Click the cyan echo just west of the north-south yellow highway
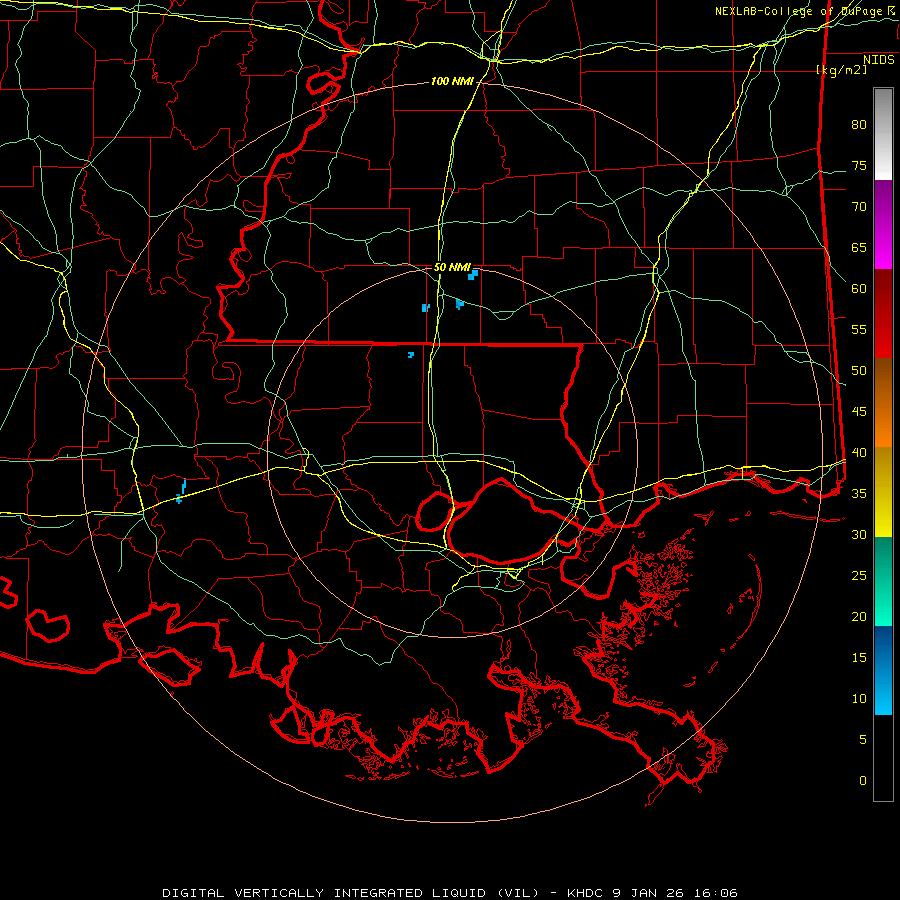The height and width of the screenshot is (900, 900). click(x=425, y=308)
